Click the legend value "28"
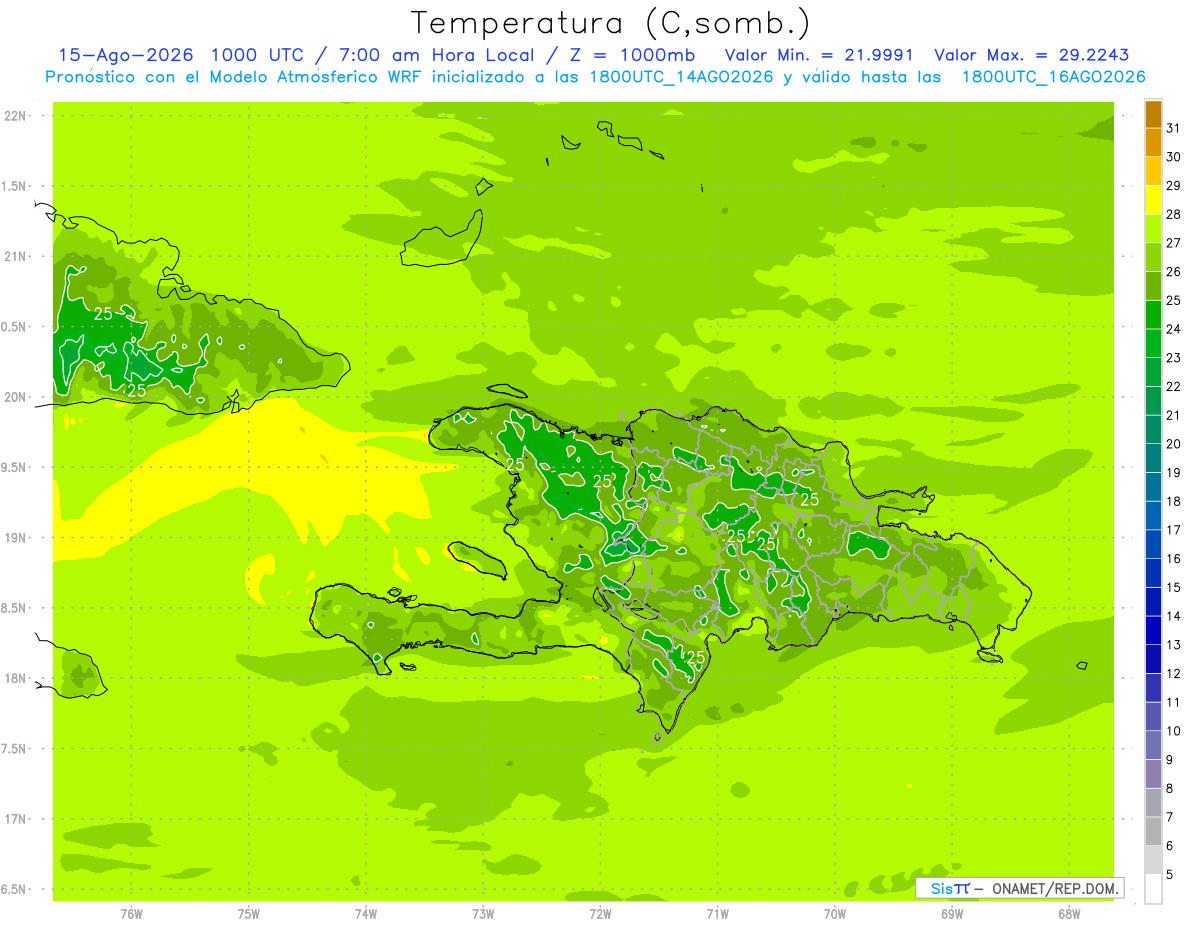This screenshot has height=927, width=1200. click(1174, 214)
